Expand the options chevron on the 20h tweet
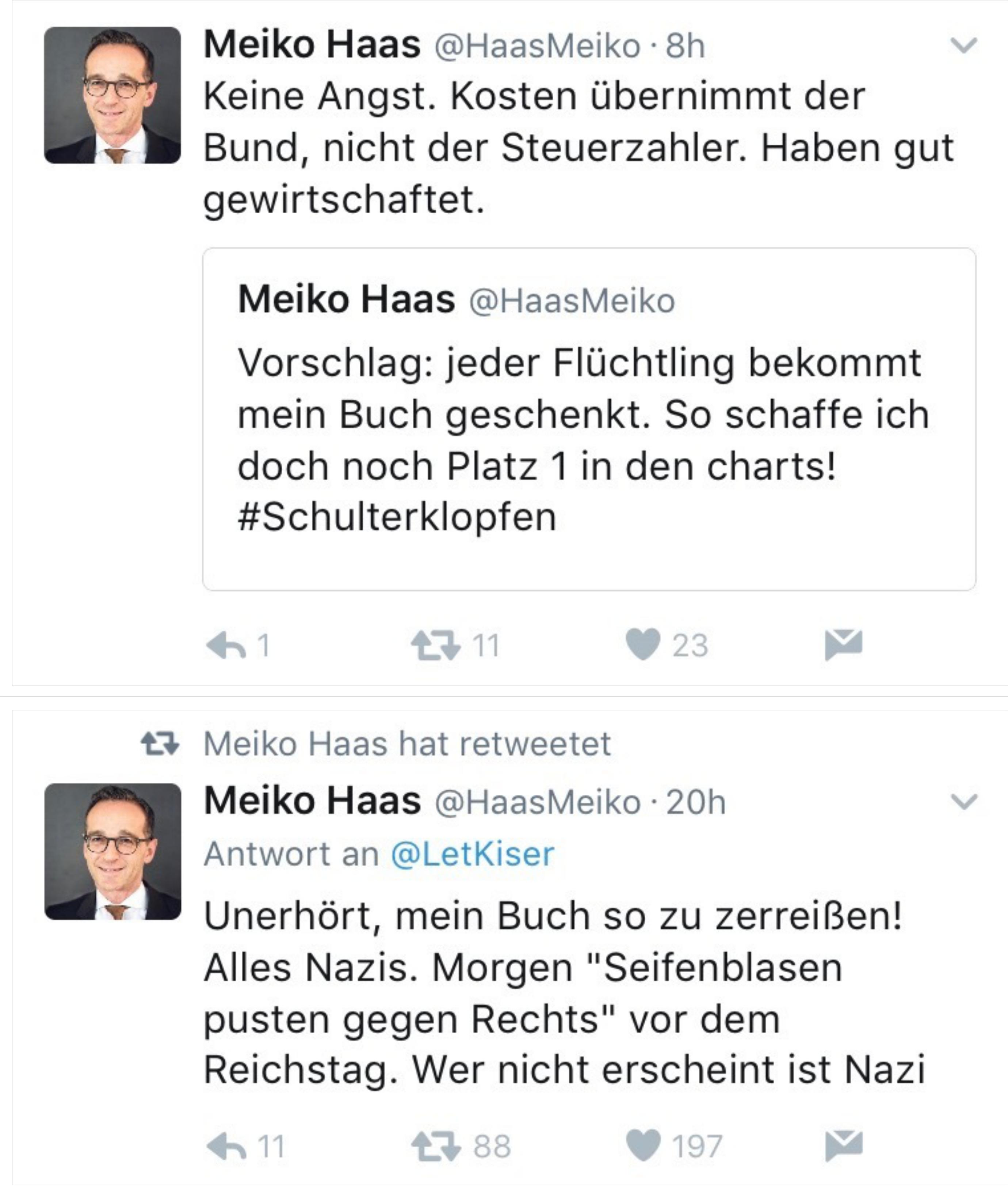The height and width of the screenshot is (1198, 1008). click(x=964, y=802)
